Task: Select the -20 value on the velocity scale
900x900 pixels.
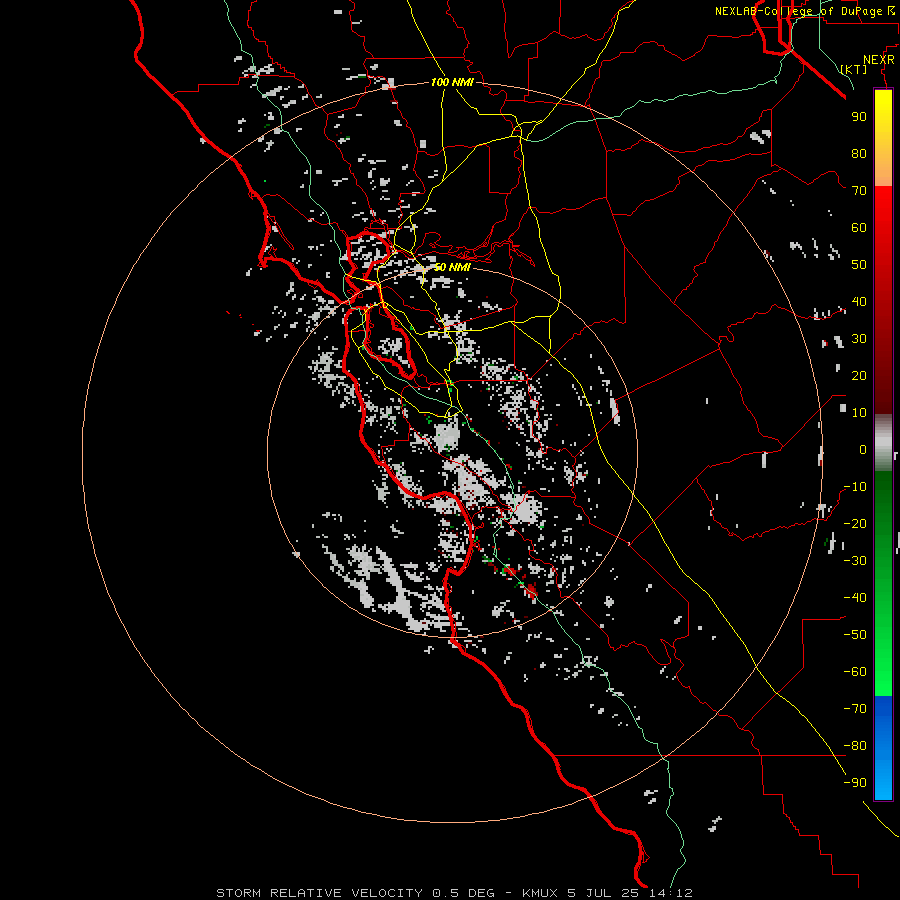Action: (855, 523)
